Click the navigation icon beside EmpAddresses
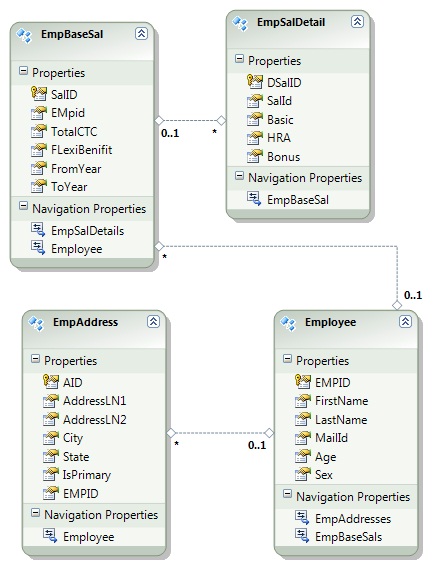This screenshot has height=564, width=434. [302, 517]
